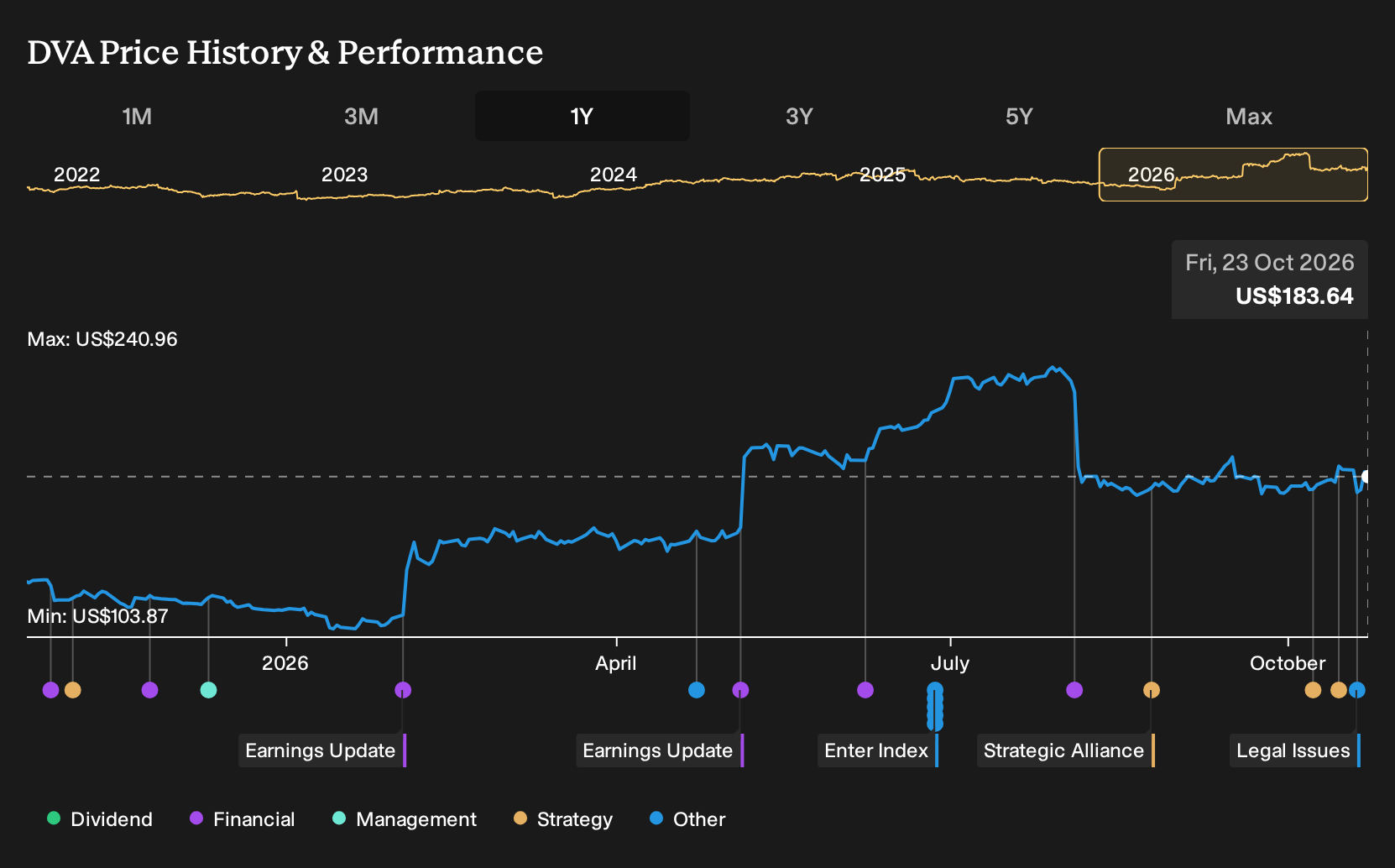Image resolution: width=1395 pixels, height=868 pixels.
Task: Select second orange Strategy marker after October
Action: [1339, 690]
